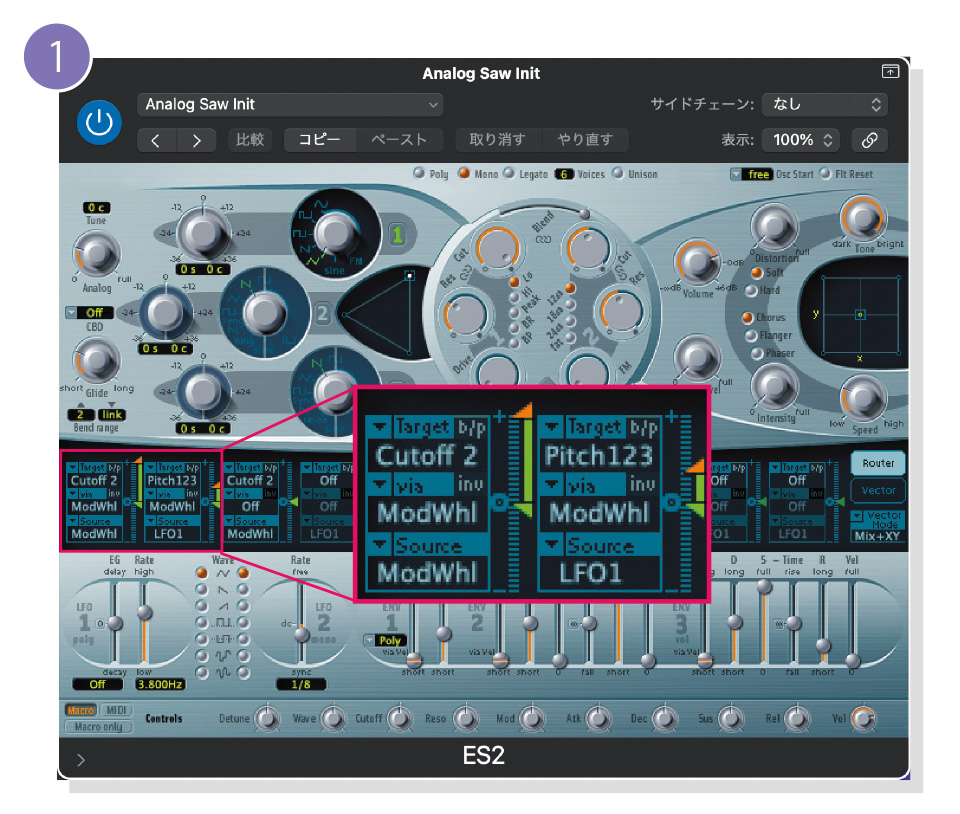Click the Voices count 6 field

(x=563, y=174)
